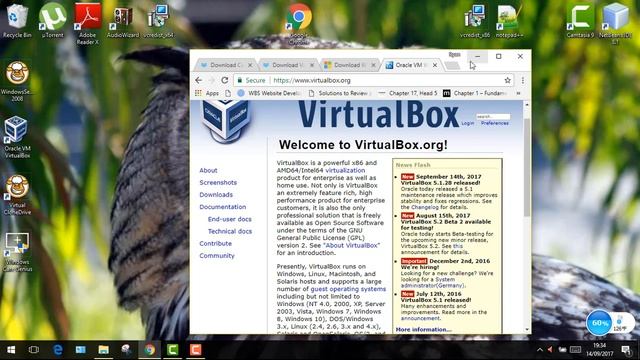
Task: Expand the bookmarks bar overflow chevron
Action: (518, 93)
